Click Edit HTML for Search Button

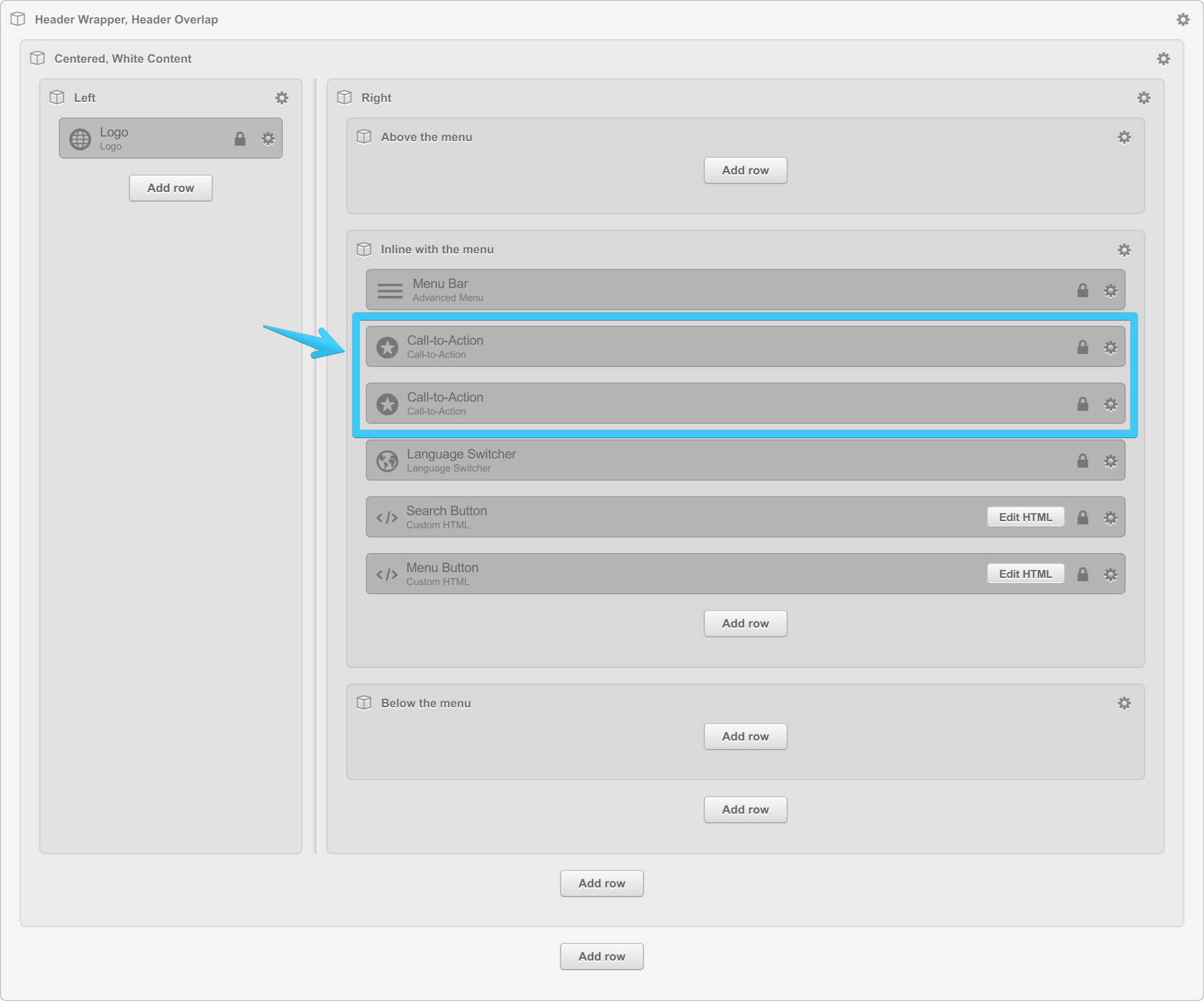[1025, 517]
